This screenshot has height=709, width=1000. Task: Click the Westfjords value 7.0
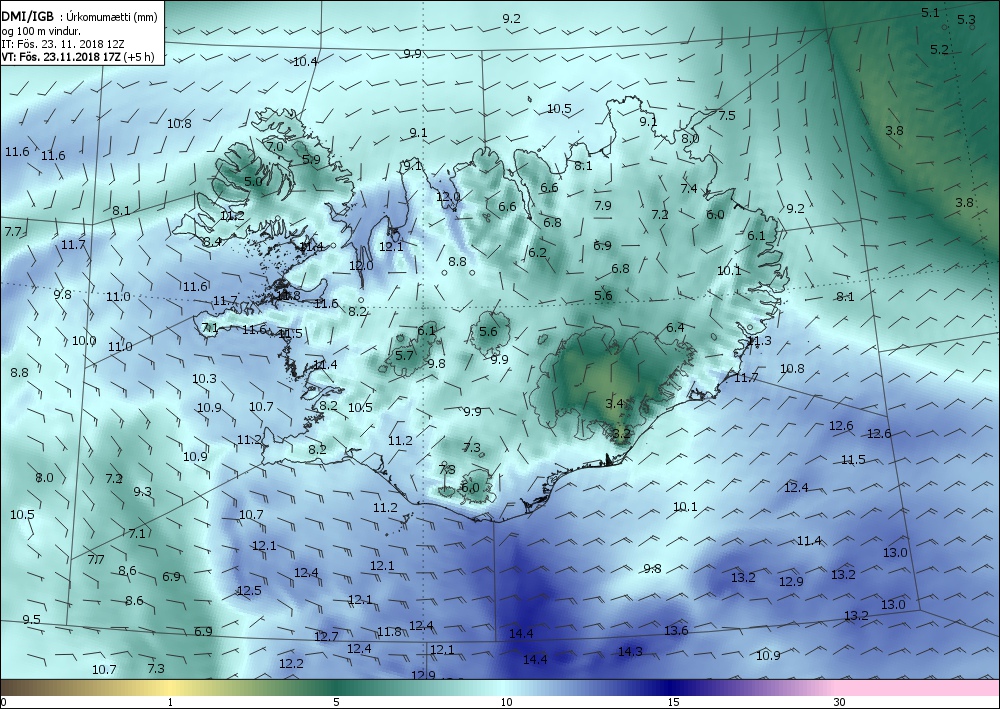point(274,146)
